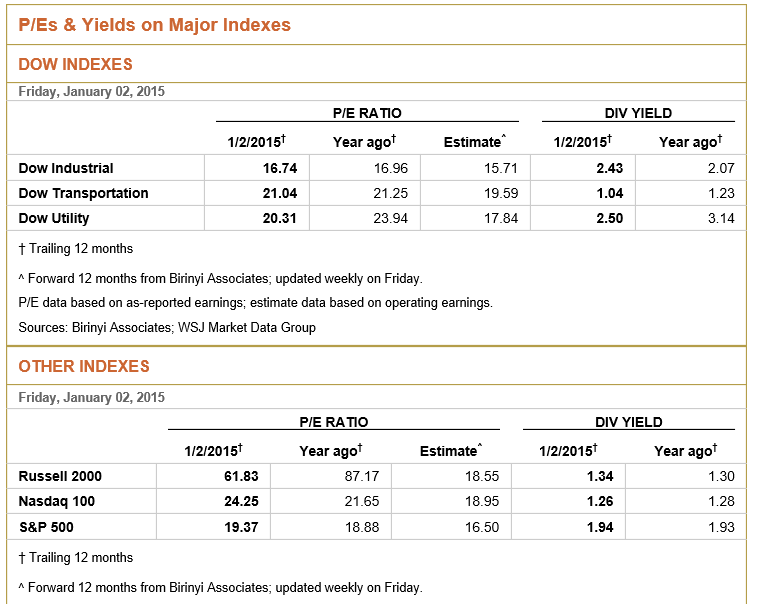Viewport: 758px width, 604px height.
Task: Select the Dow Transportation row label
Action: pyautogui.click(x=83, y=193)
